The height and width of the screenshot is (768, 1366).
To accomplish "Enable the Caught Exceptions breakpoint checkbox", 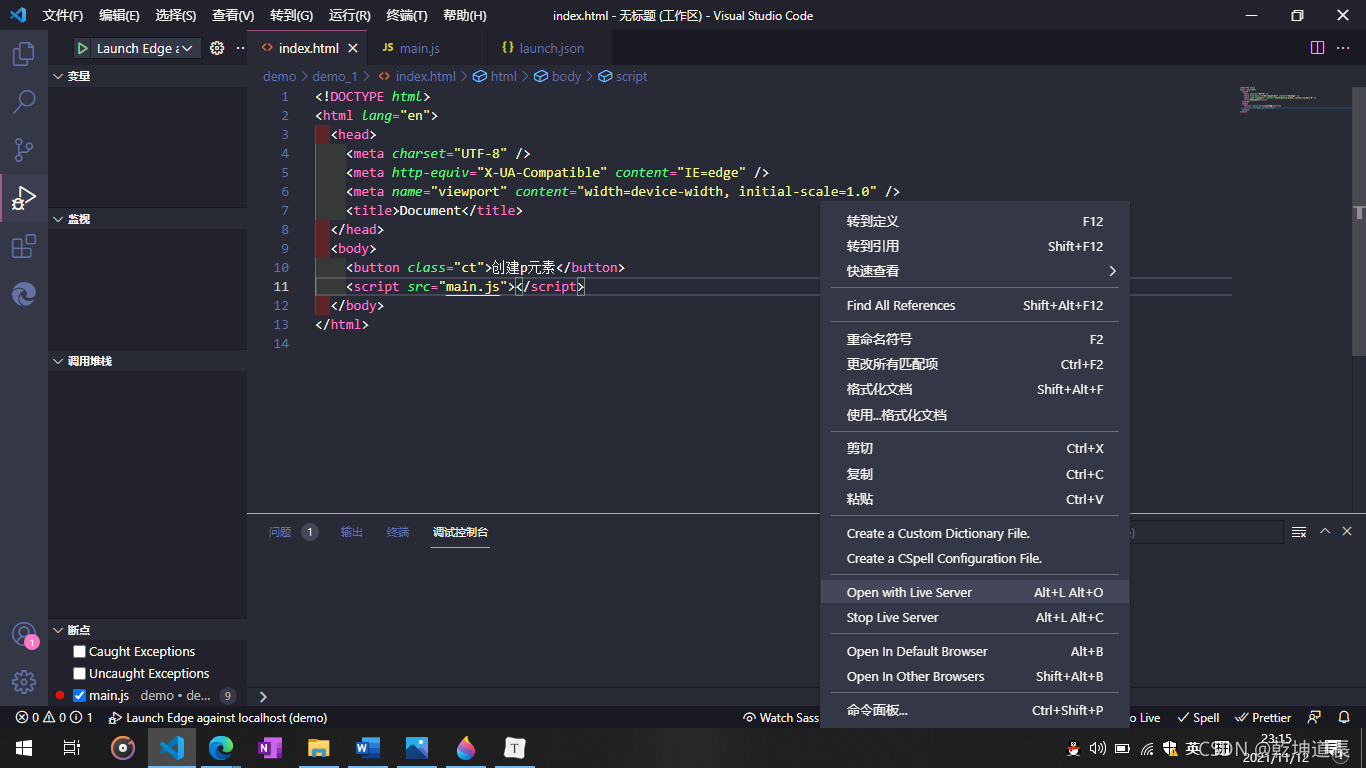I will (79, 651).
